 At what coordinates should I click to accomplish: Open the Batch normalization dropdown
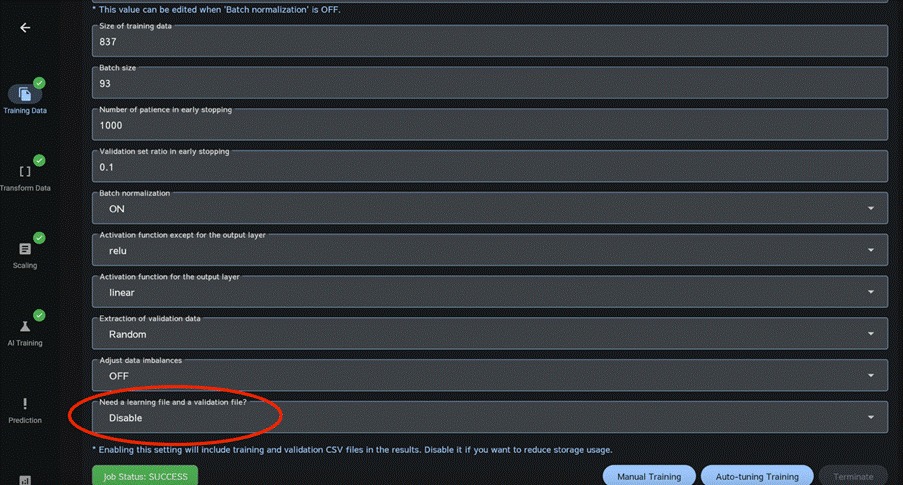(x=489, y=208)
